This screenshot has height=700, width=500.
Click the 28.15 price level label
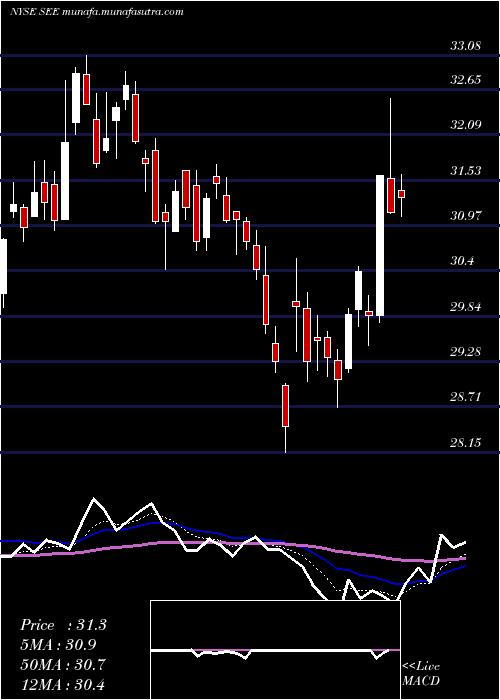[465, 442]
